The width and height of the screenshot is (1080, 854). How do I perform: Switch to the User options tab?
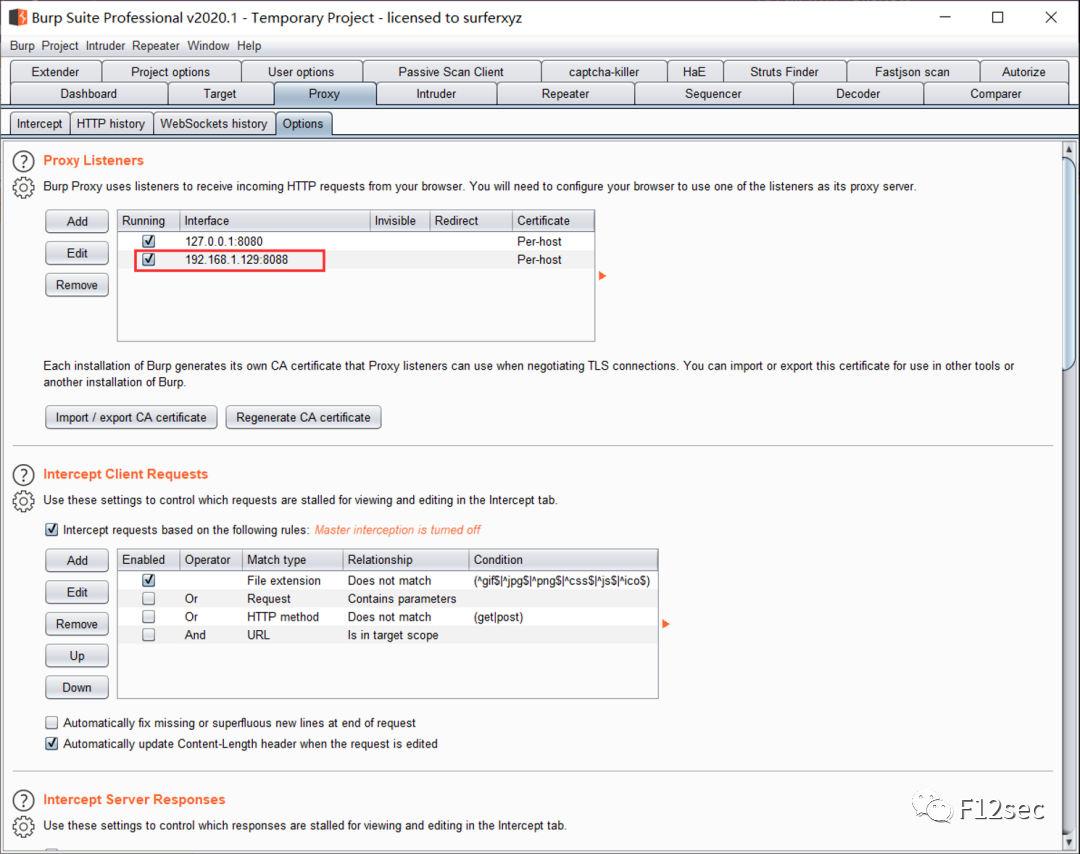pyautogui.click(x=301, y=72)
